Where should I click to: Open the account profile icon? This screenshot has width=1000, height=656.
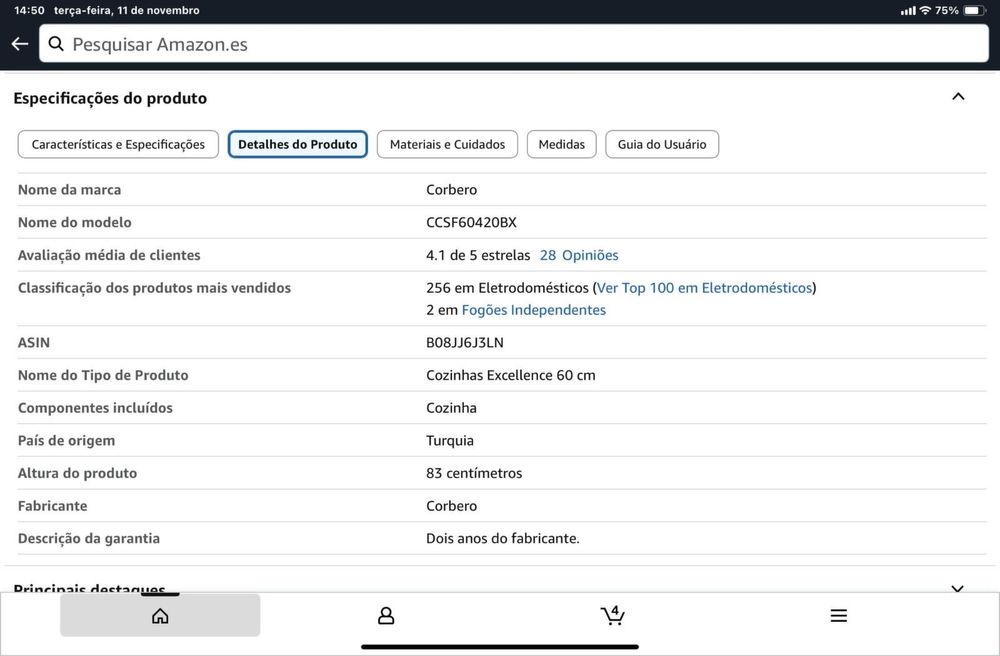click(386, 615)
